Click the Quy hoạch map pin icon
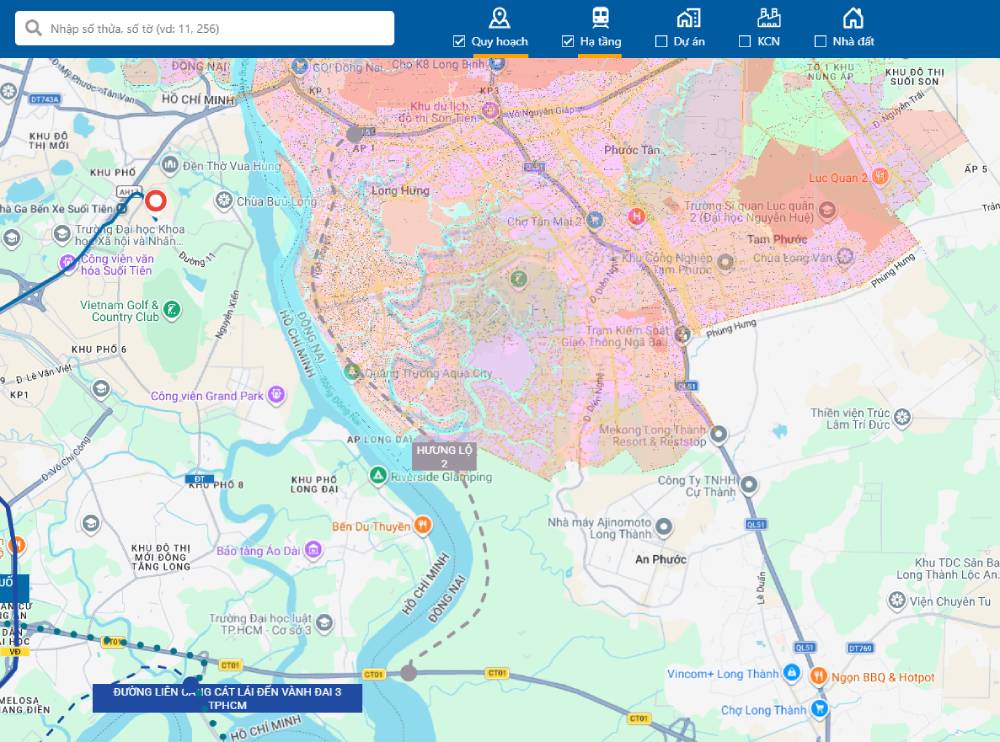 point(499,17)
